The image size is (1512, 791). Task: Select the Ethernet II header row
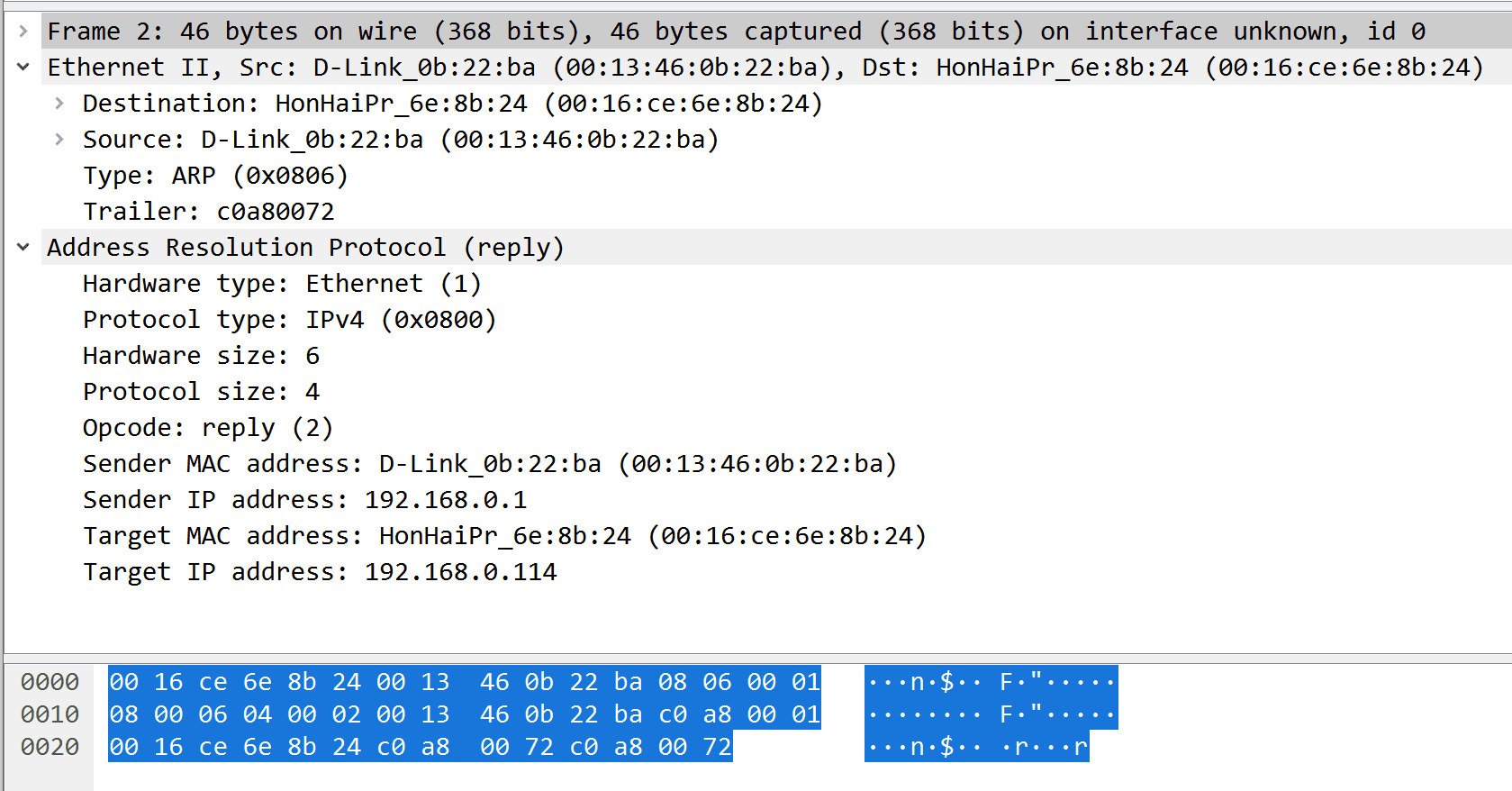[x=776, y=68]
